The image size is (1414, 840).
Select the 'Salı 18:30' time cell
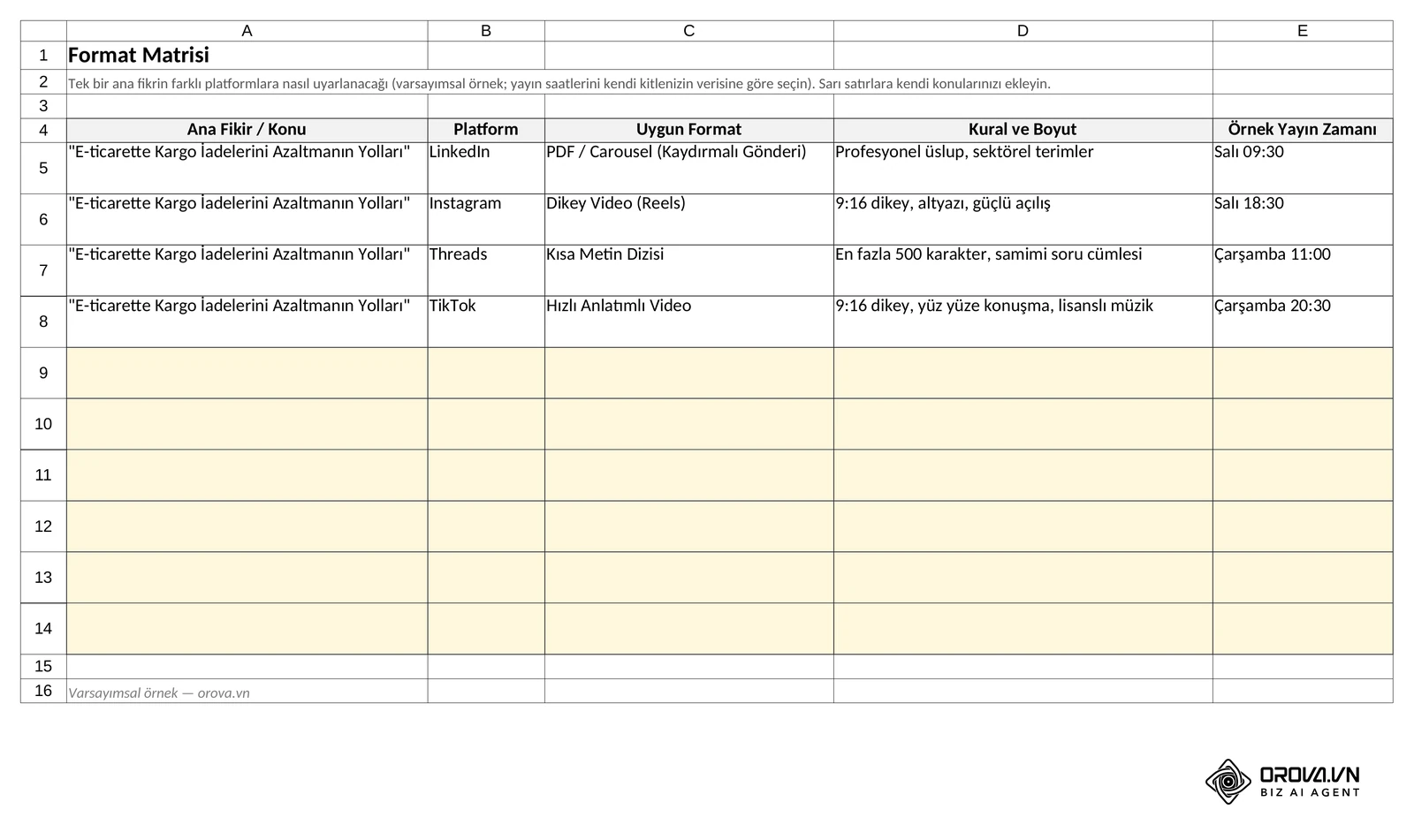tap(1303, 219)
